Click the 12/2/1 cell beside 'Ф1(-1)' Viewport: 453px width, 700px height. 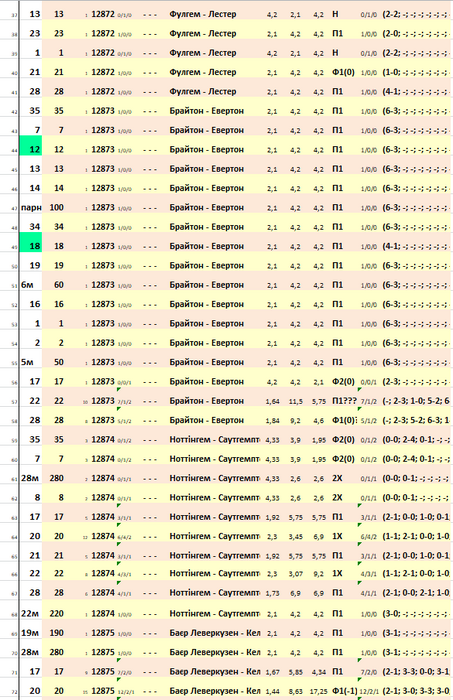click(x=369, y=692)
